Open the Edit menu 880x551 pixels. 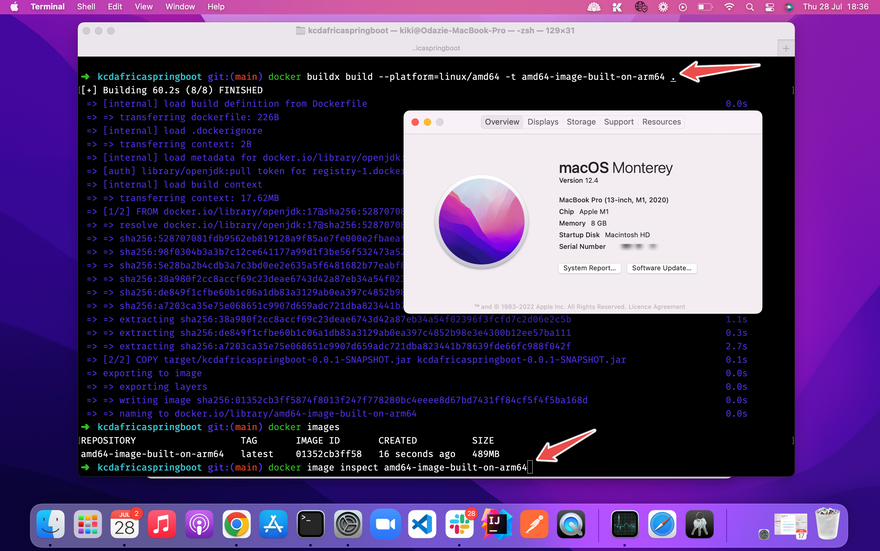(x=115, y=7)
